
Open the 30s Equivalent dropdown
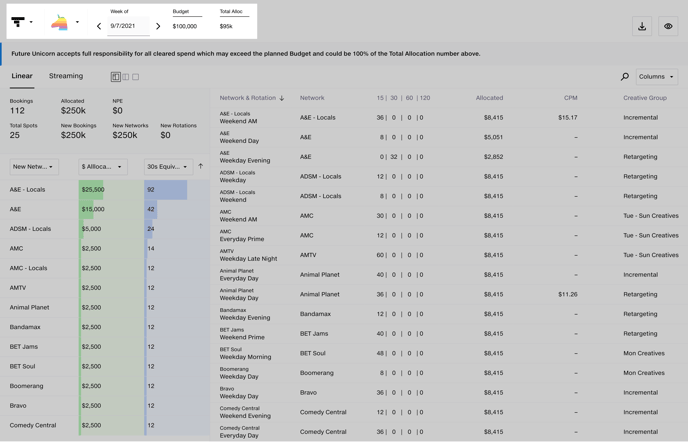tap(168, 167)
